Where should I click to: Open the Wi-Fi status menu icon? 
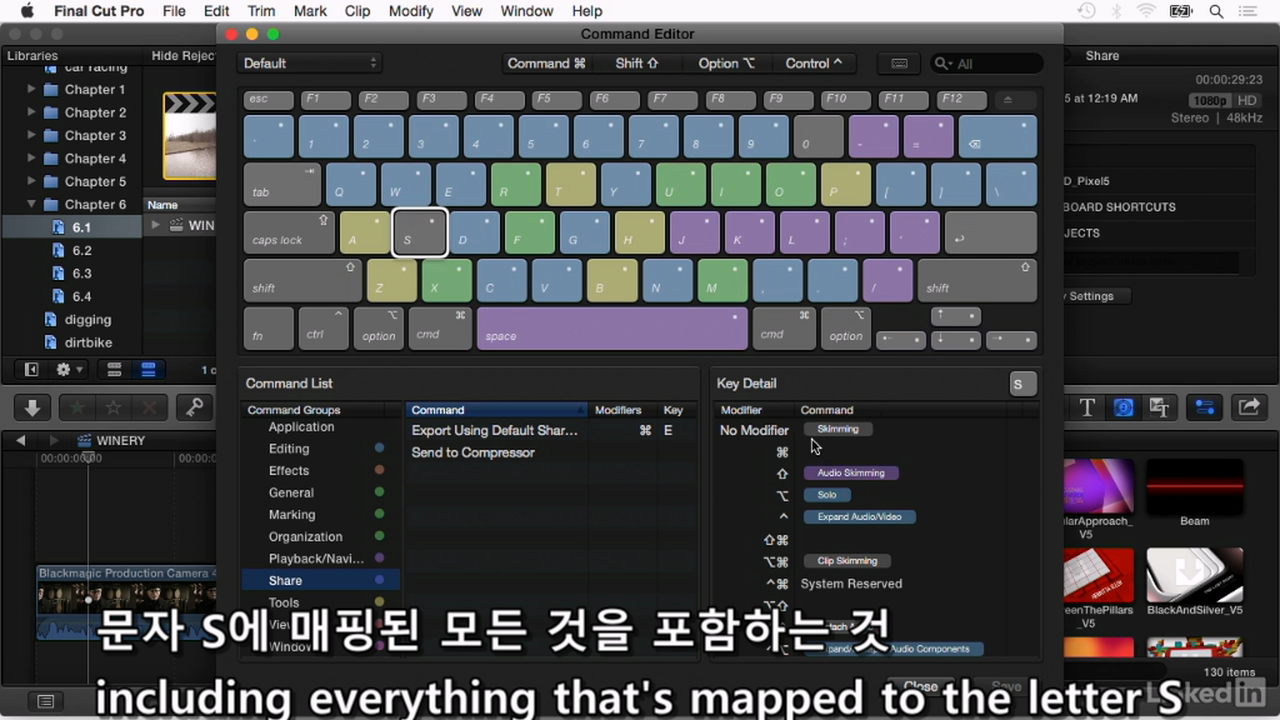point(1146,11)
